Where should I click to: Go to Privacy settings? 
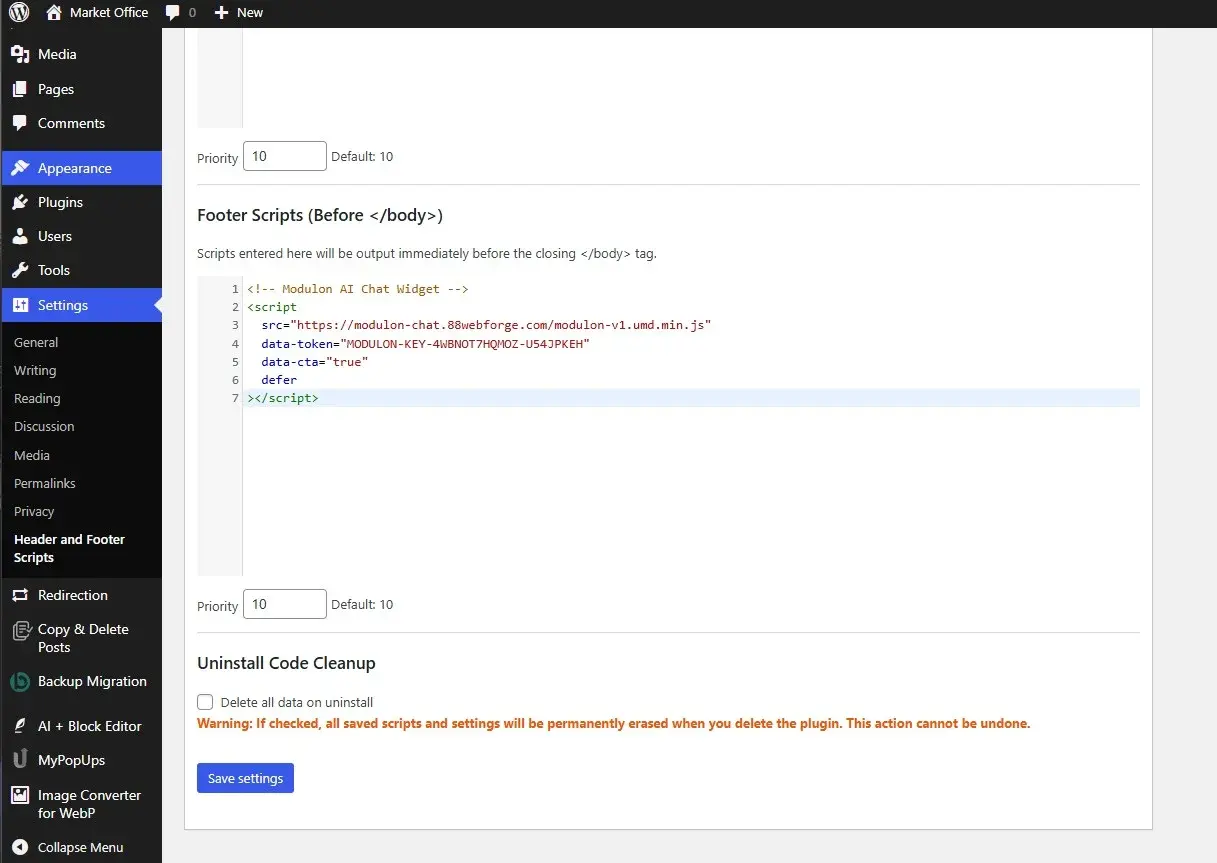click(34, 511)
